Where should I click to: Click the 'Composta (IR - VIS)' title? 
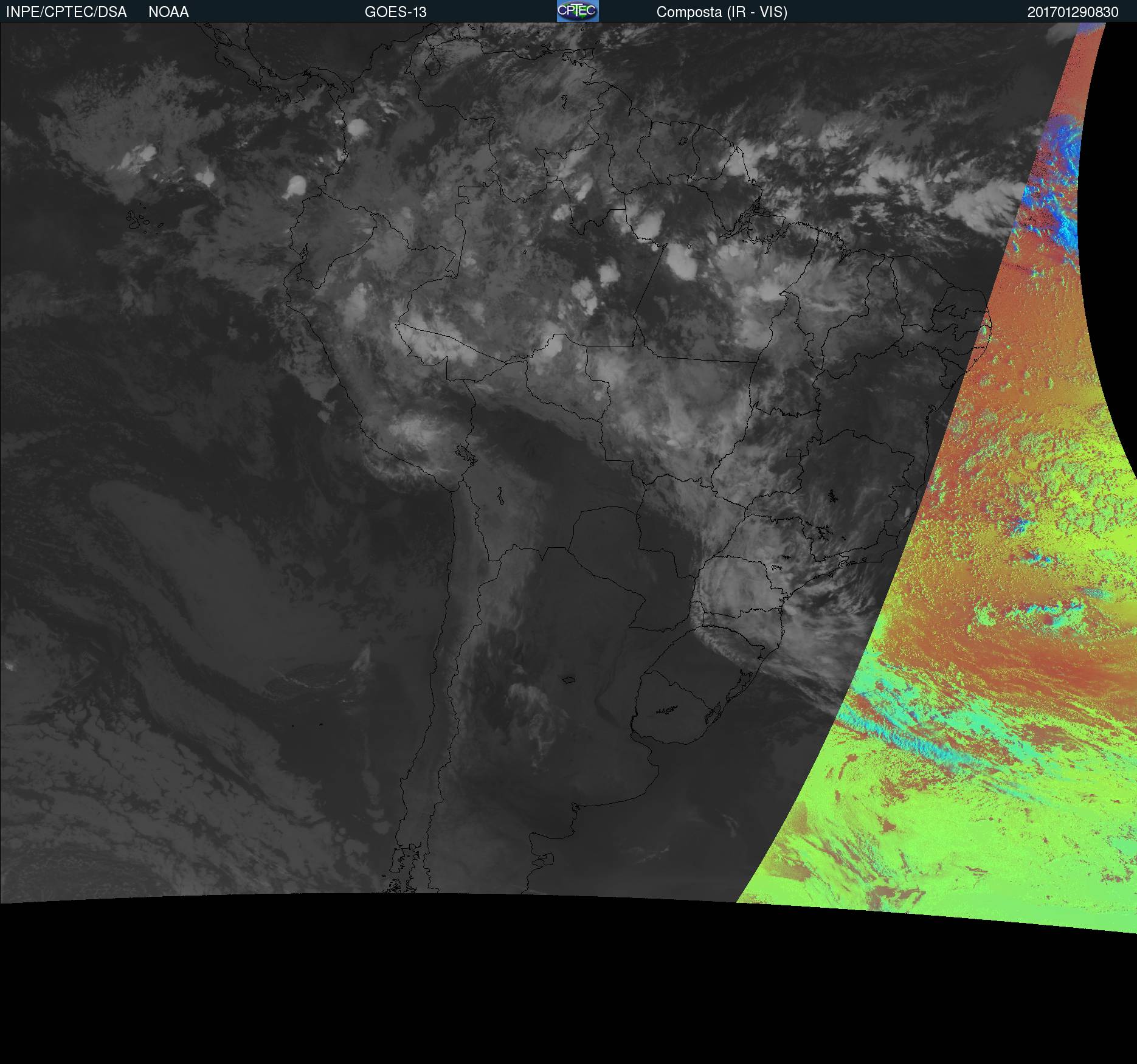click(722, 12)
